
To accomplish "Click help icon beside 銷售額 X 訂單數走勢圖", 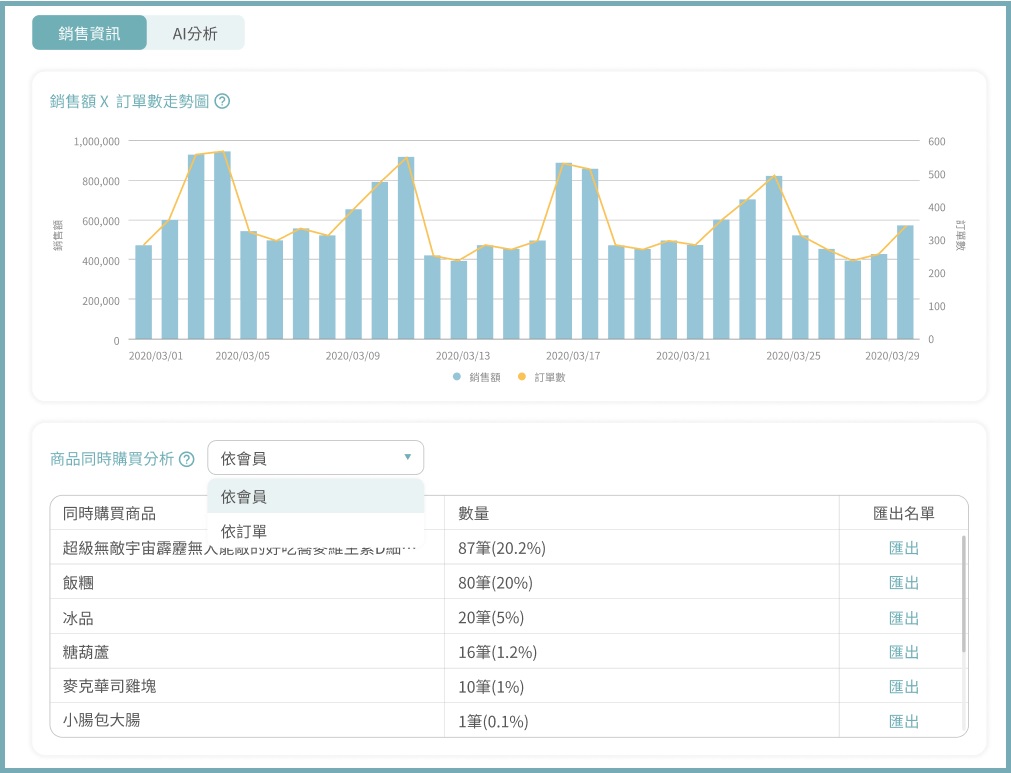I will [x=223, y=101].
